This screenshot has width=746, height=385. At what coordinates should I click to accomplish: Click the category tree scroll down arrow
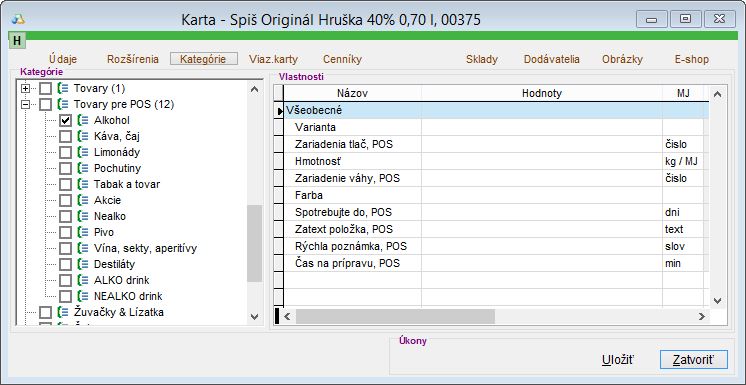click(255, 317)
